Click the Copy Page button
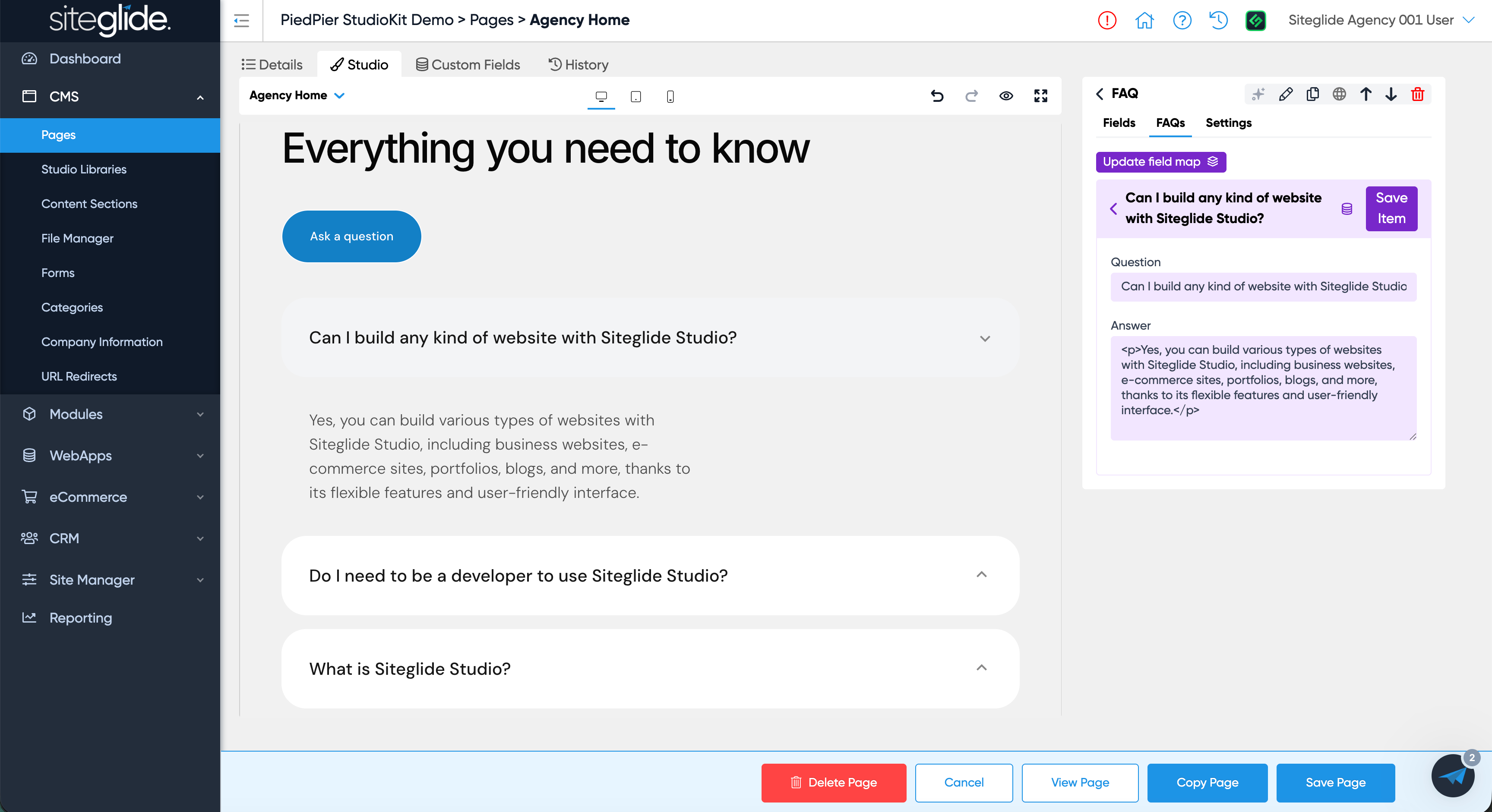Image resolution: width=1492 pixels, height=812 pixels. 1207,783
